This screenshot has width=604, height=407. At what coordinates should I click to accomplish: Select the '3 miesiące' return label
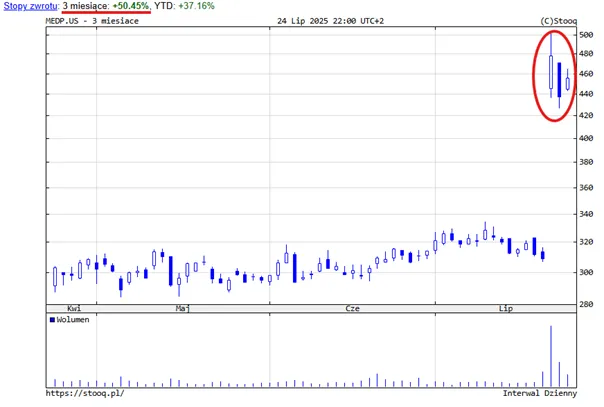86,6
